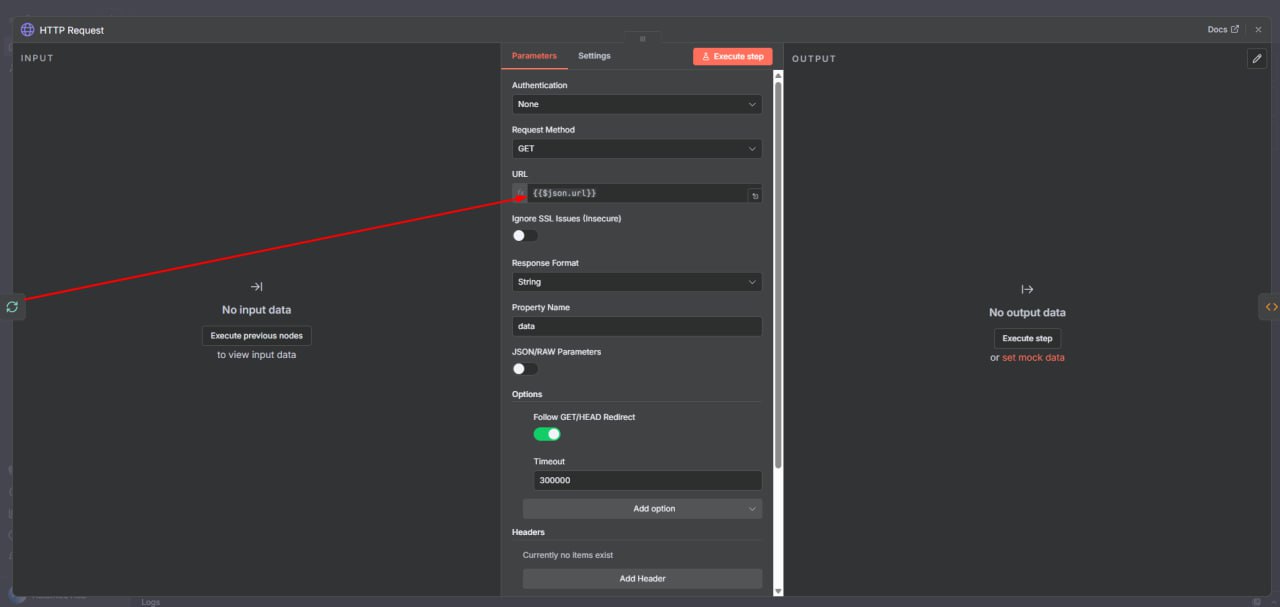Screen dimensions: 1280x607
Task: Open the pencil edit icon in Output panel
Action: point(1257,59)
